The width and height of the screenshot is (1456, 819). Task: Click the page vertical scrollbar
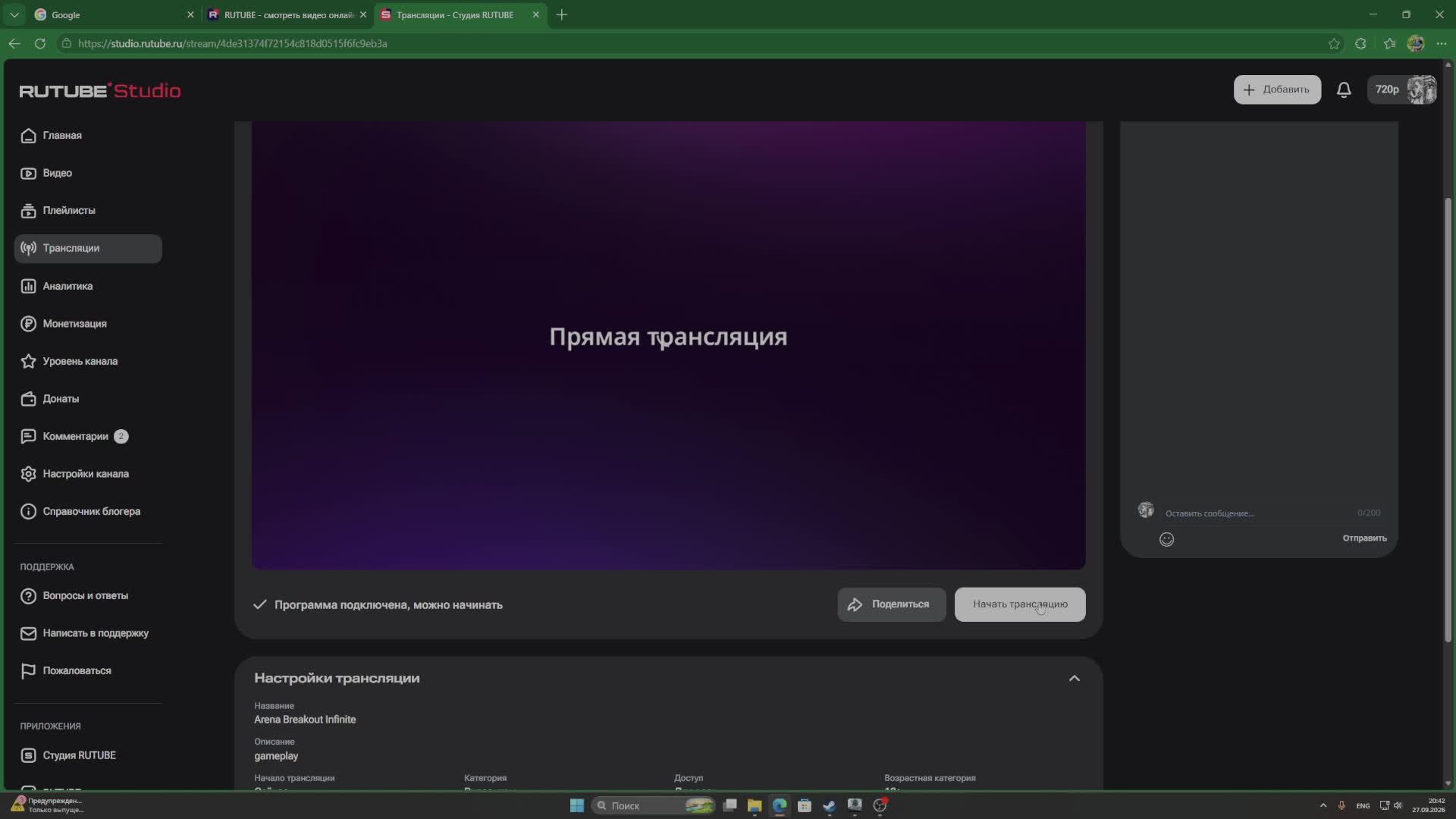point(1448,422)
